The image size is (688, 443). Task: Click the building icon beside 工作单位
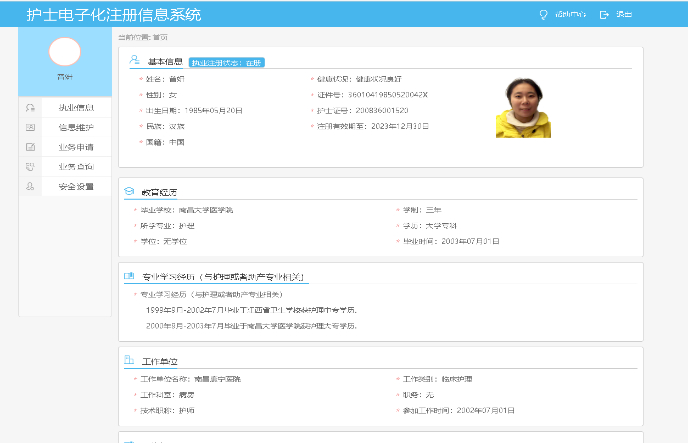click(129, 360)
